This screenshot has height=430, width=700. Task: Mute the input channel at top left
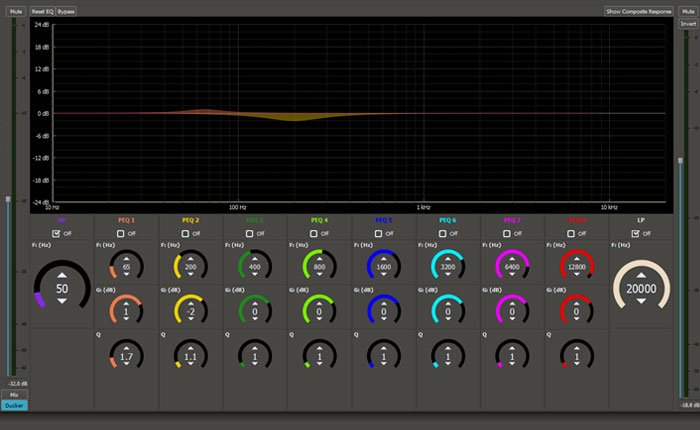tap(16, 11)
